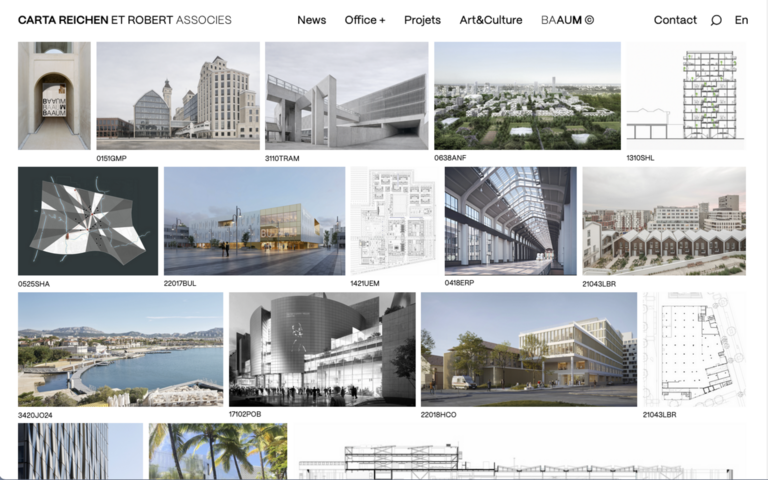Click the 22018HCO project caption

click(438, 414)
